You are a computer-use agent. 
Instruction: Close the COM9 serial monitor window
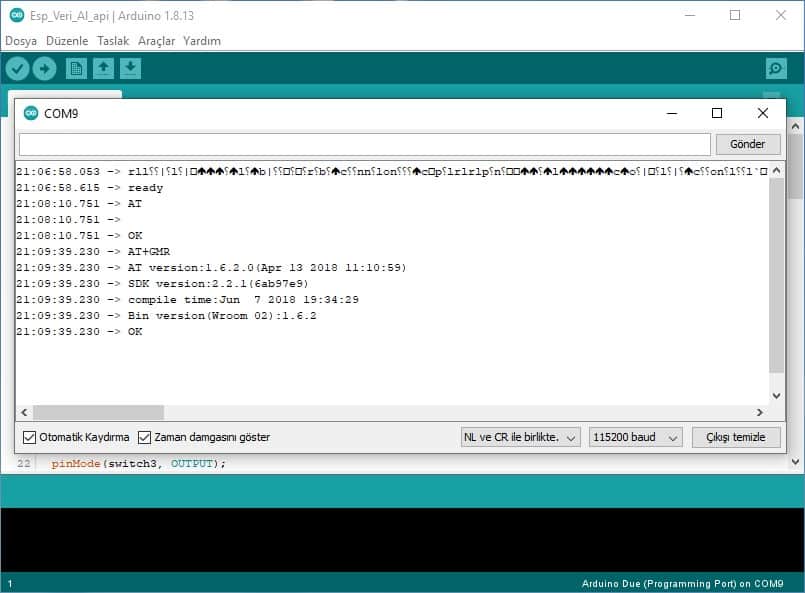(763, 113)
